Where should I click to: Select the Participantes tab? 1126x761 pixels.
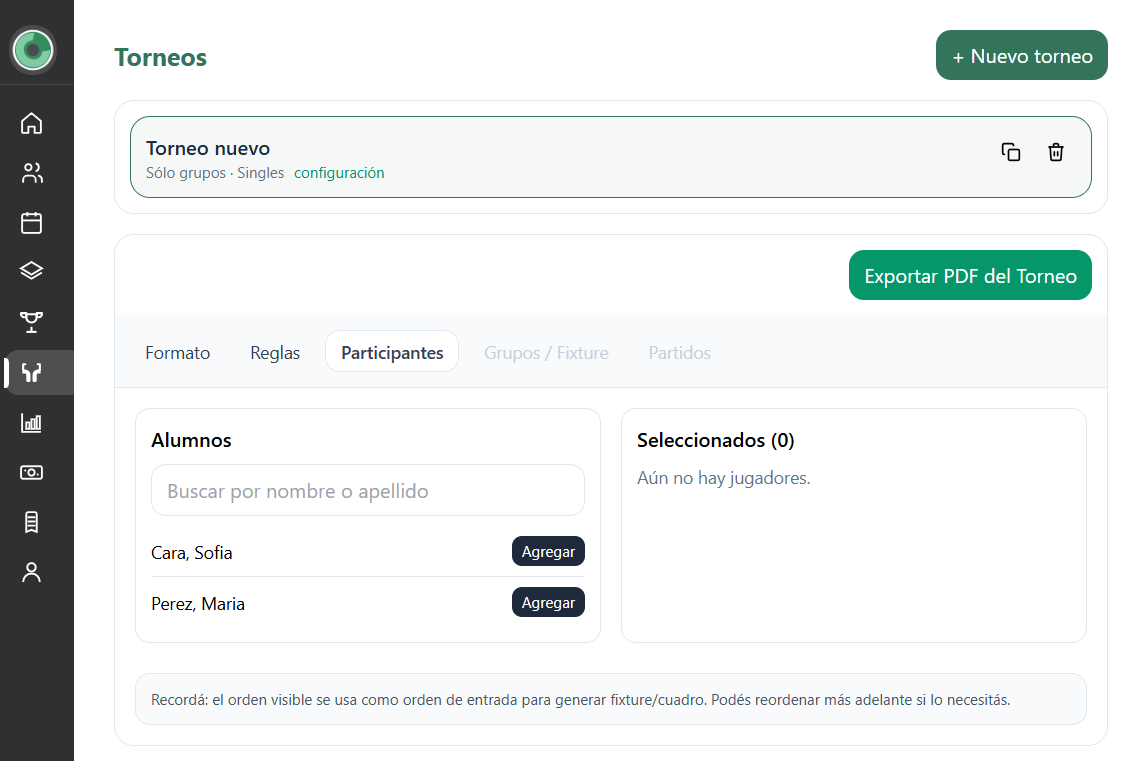click(392, 353)
